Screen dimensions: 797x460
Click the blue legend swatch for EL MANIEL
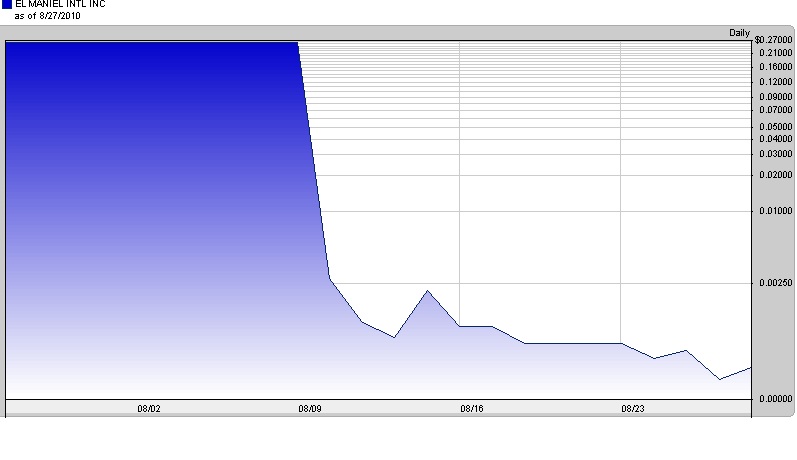click(x=7, y=5)
